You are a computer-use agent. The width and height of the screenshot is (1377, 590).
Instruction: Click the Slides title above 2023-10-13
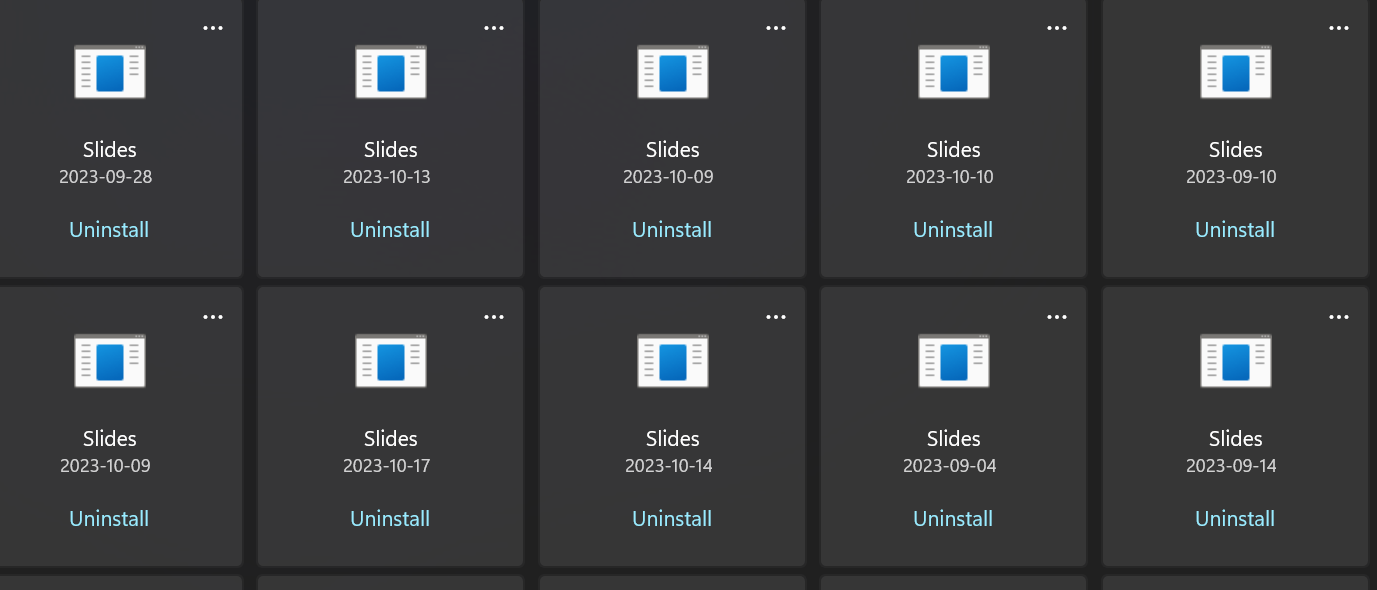(391, 150)
